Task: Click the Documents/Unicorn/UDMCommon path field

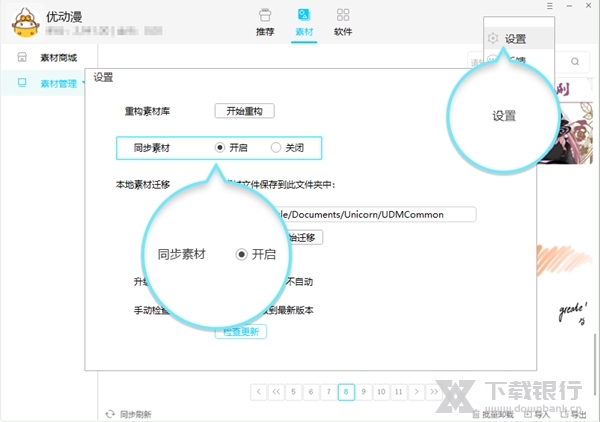Action: [377, 214]
